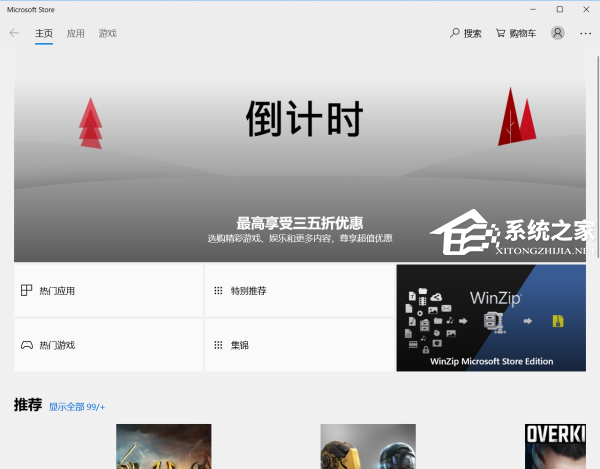The height and width of the screenshot is (469, 600).
Task: Switch to the 游戏 tab
Action: pyautogui.click(x=108, y=34)
